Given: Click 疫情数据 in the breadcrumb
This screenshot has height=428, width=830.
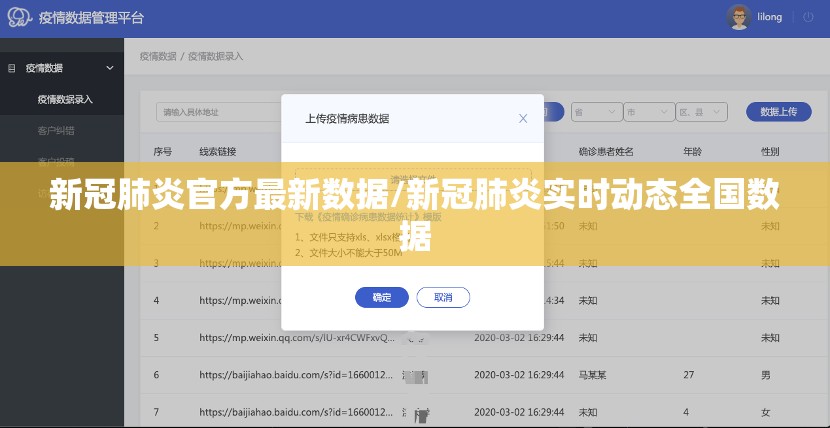Looking at the screenshot, I should click(x=158, y=56).
